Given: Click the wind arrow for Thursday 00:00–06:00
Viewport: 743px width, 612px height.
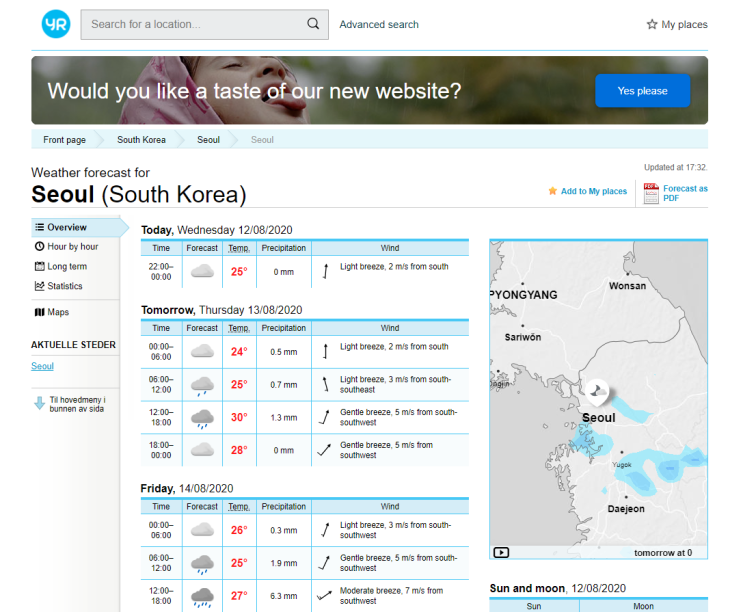Looking at the screenshot, I should [325, 351].
